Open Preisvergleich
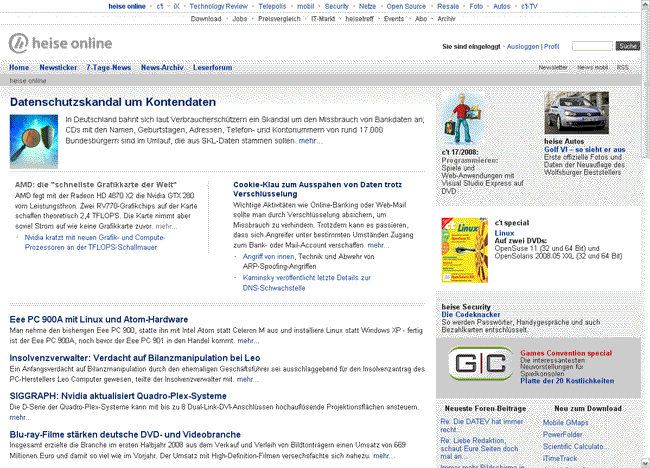This screenshot has height=468, width=650. click(279, 19)
